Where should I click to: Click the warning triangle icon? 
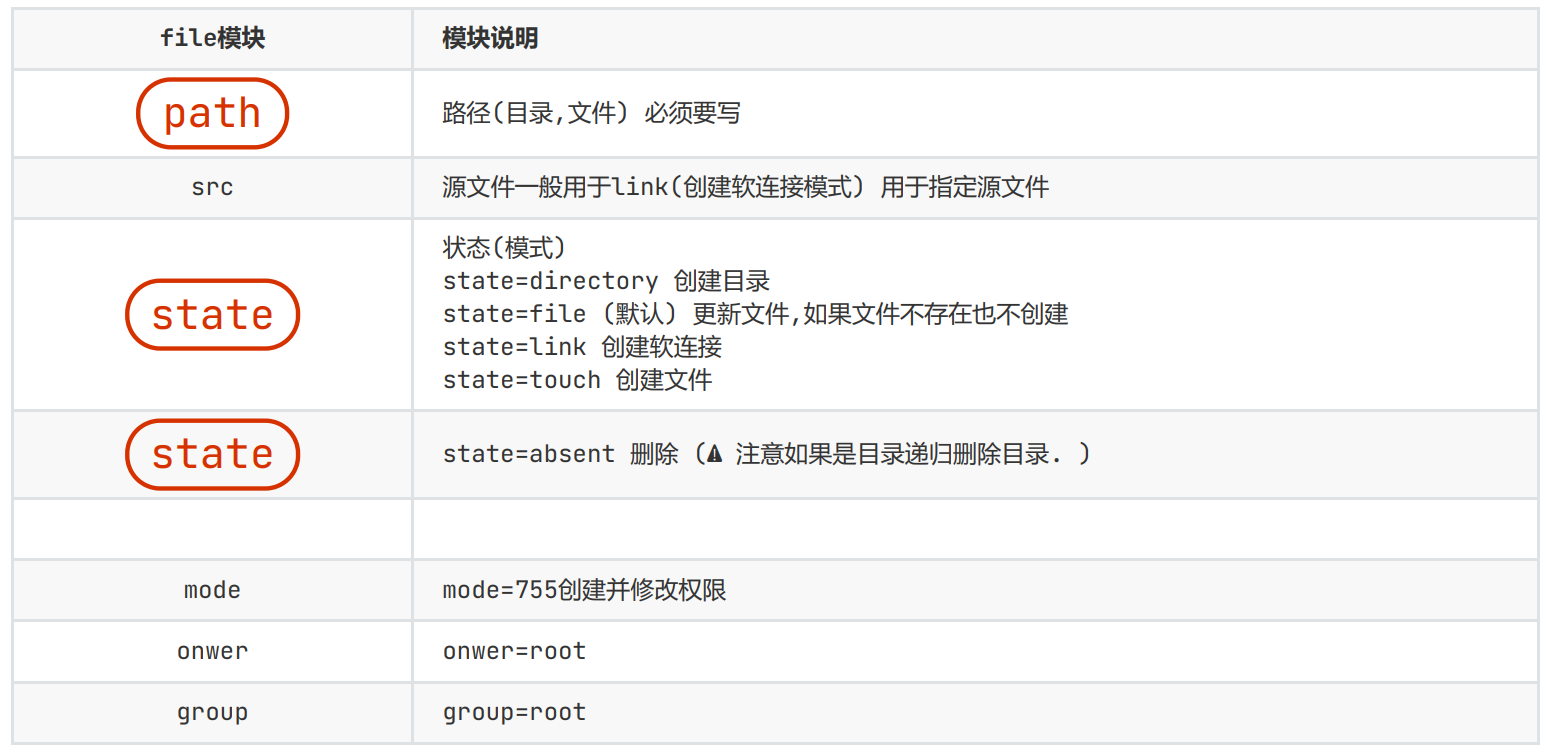[714, 454]
